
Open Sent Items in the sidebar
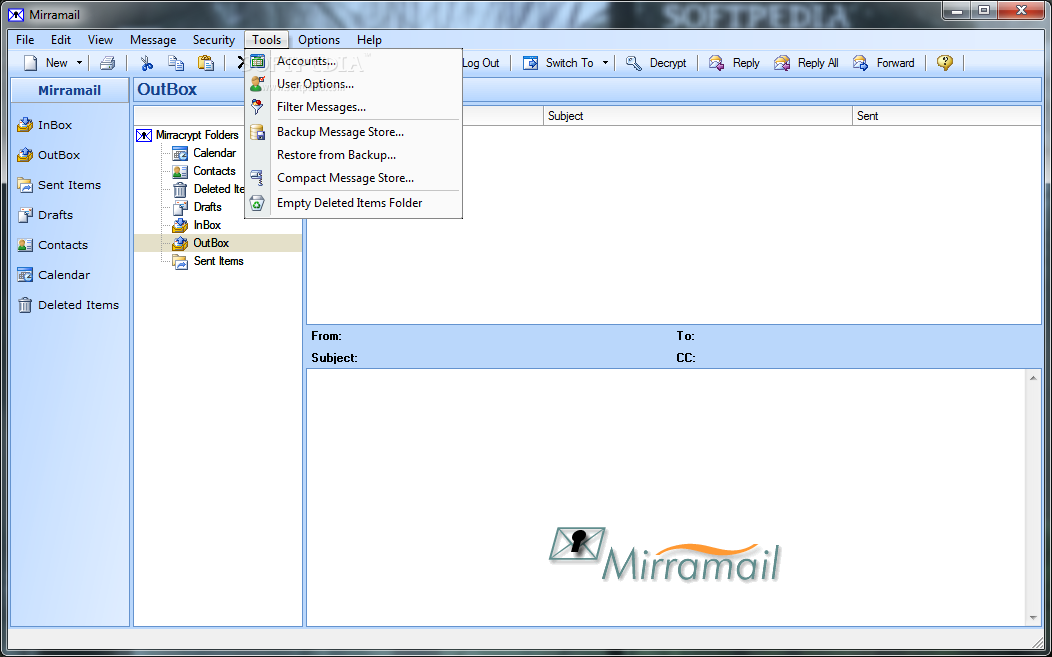pyautogui.click(x=59, y=185)
